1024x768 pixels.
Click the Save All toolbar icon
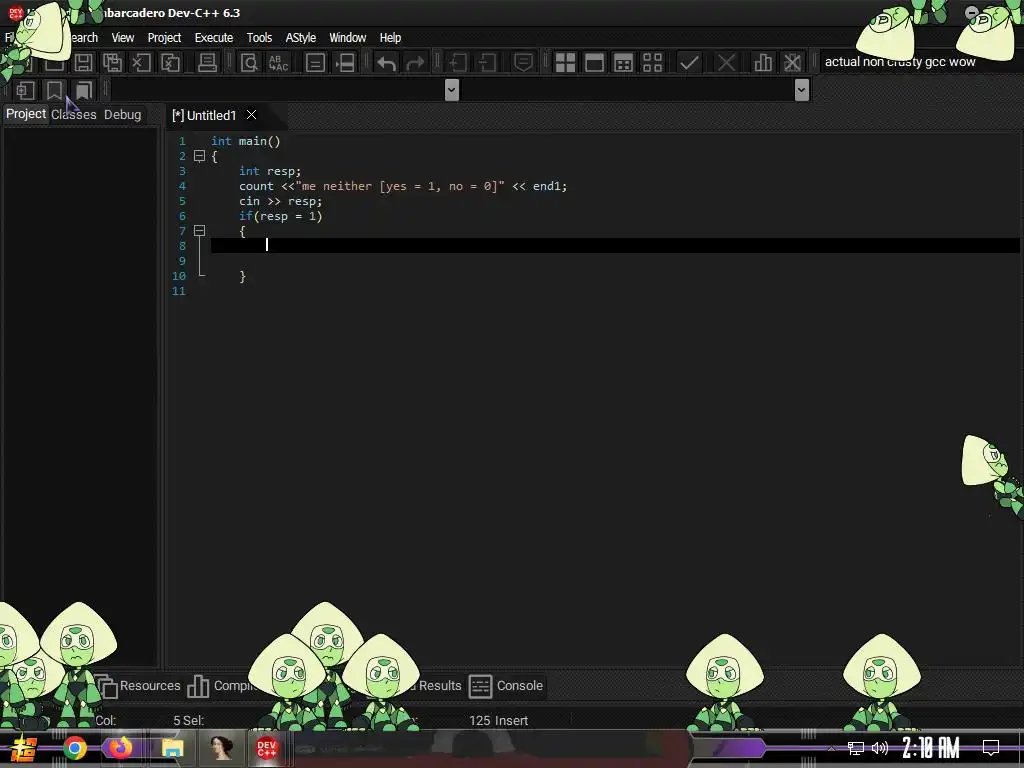click(112, 63)
